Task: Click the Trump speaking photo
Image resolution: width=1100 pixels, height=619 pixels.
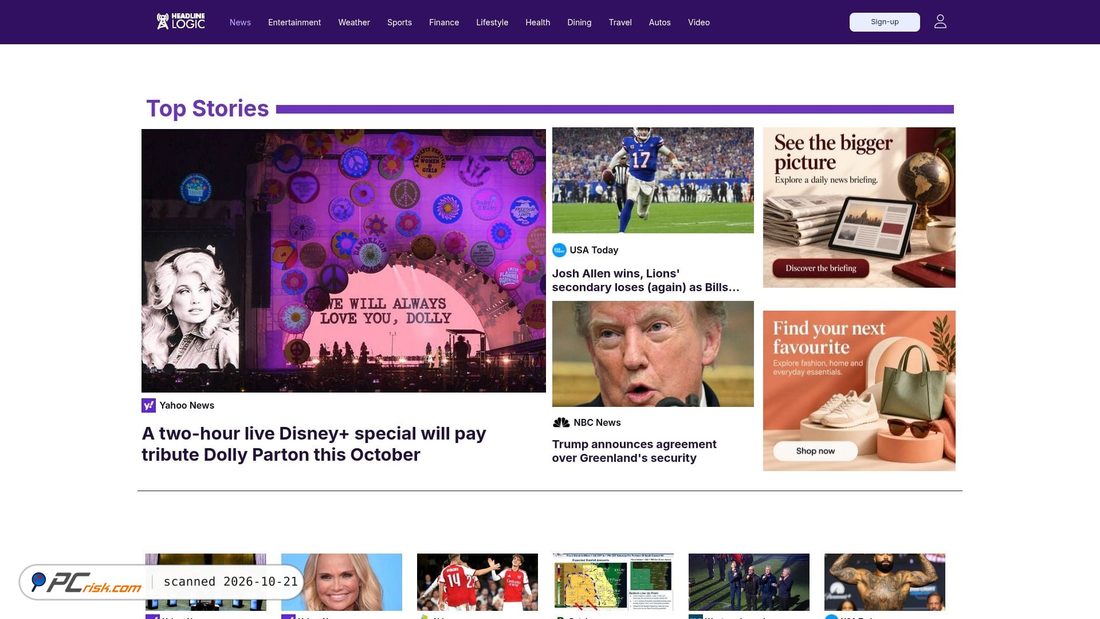Action: (653, 354)
